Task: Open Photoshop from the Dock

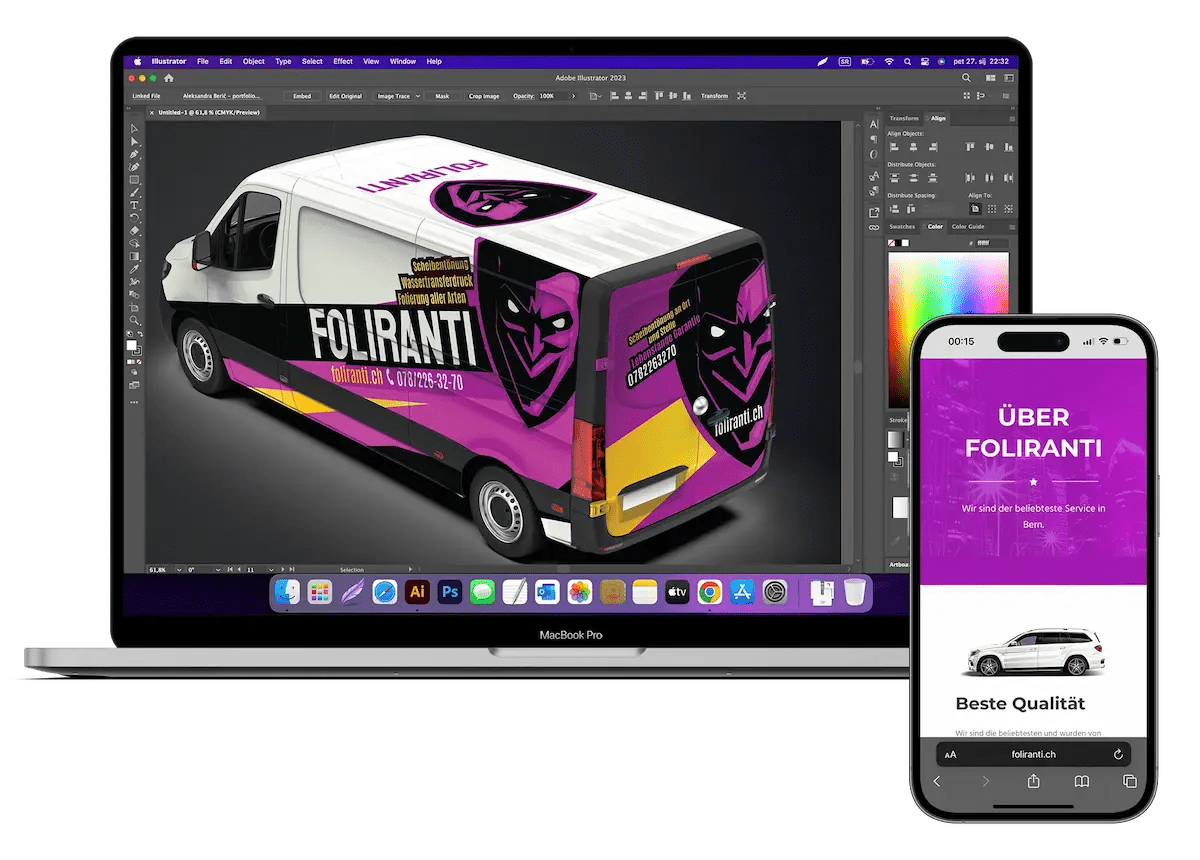Action: (x=450, y=592)
